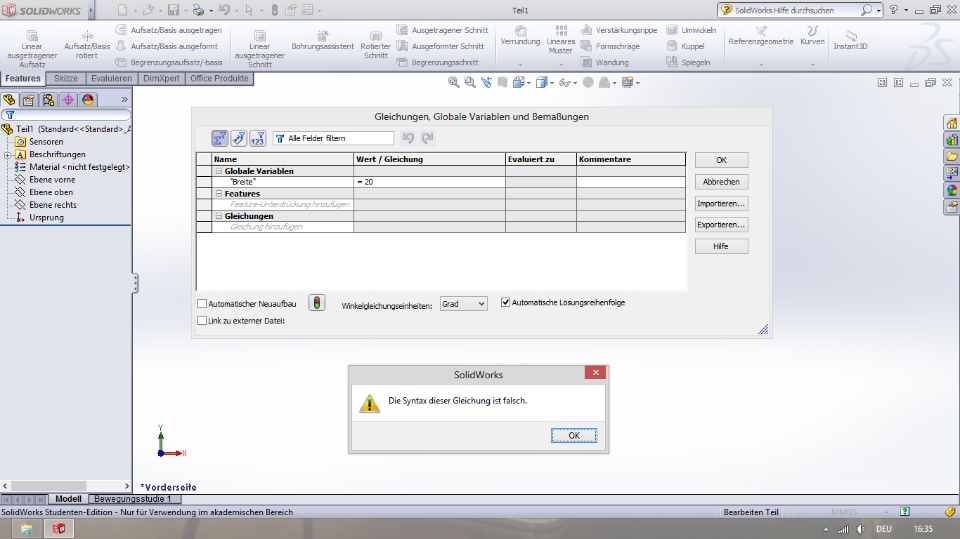Toggle Instant3D tool
The image size is (960, 539).
[x=850, y=40]
